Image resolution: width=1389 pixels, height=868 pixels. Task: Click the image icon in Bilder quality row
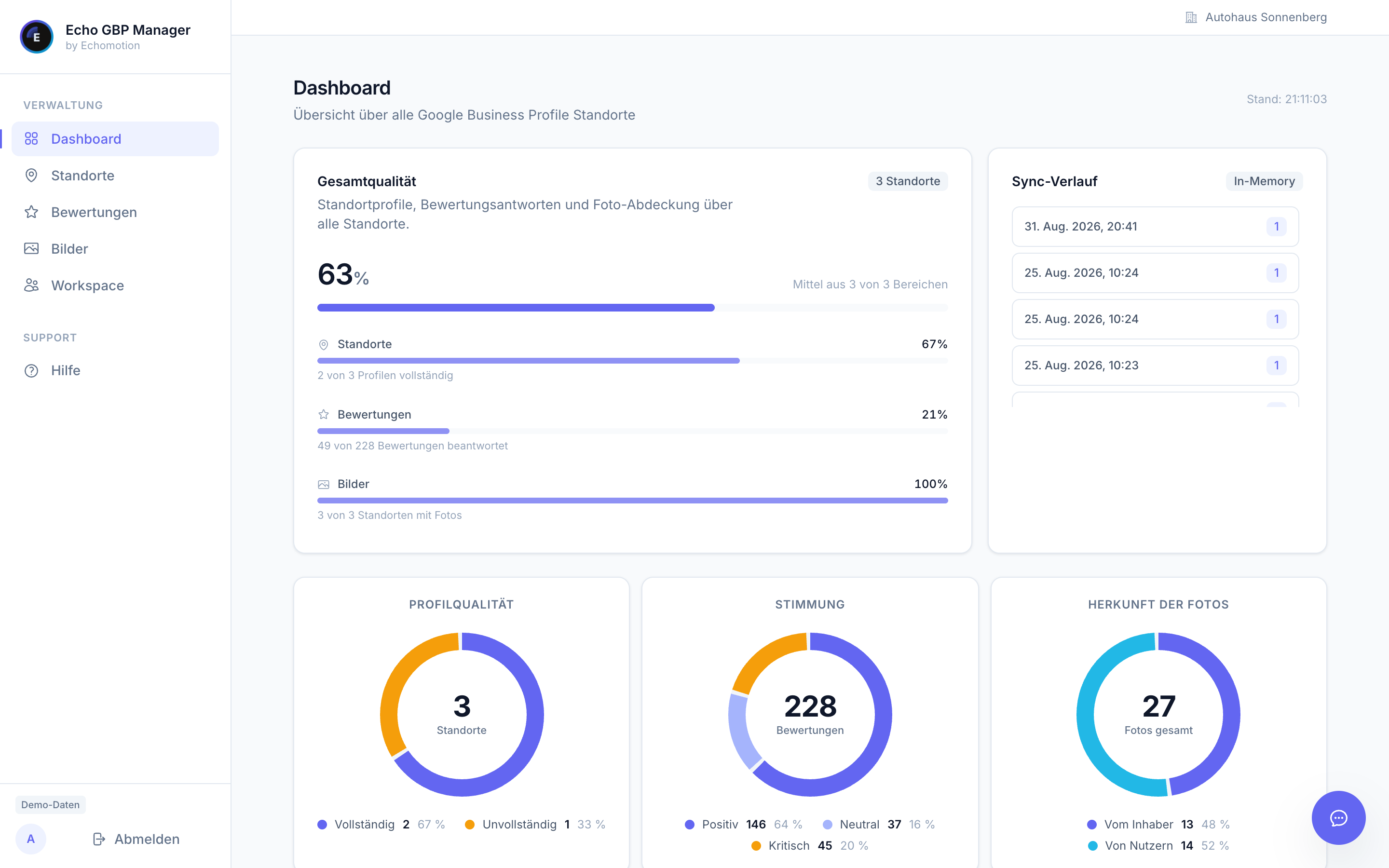(x=324, y=485)
